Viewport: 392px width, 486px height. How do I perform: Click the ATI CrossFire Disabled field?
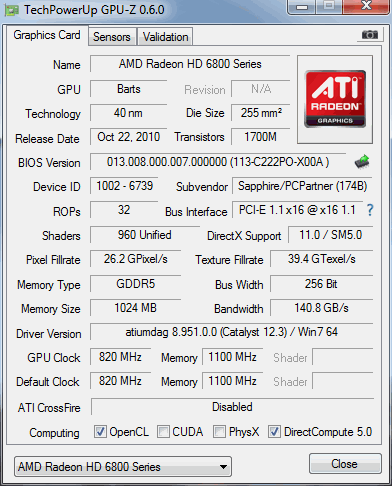point(232,407)
